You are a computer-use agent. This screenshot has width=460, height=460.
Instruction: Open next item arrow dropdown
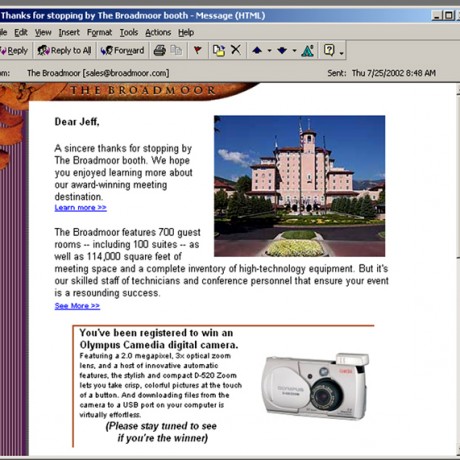[x=294, y=51]
